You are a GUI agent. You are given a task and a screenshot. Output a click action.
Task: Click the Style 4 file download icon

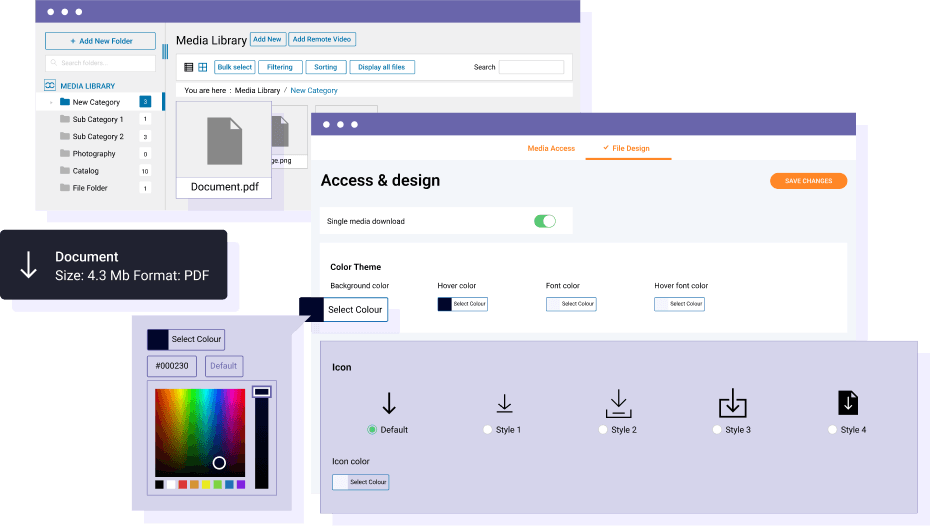848,402
